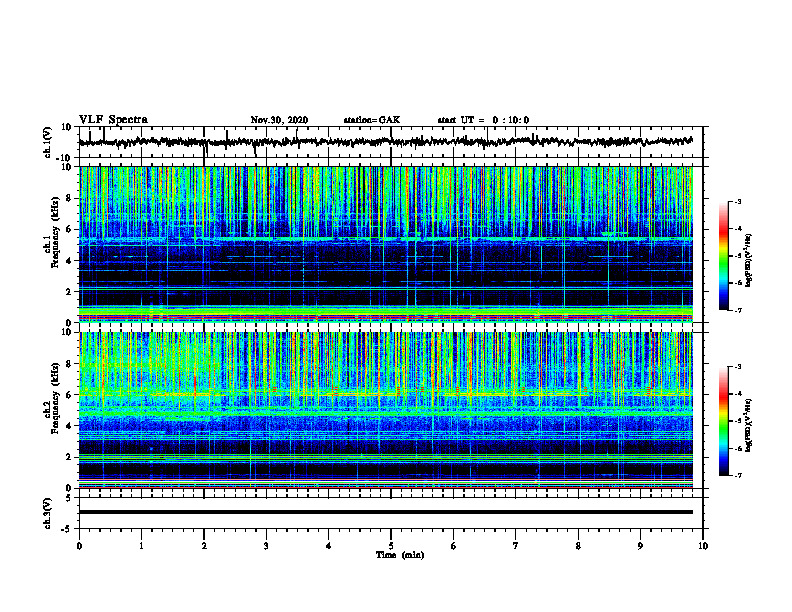Select the "start UT = 0 : 10: 0" text
This screenshot has width=792, height=612.
pos(483,120)
